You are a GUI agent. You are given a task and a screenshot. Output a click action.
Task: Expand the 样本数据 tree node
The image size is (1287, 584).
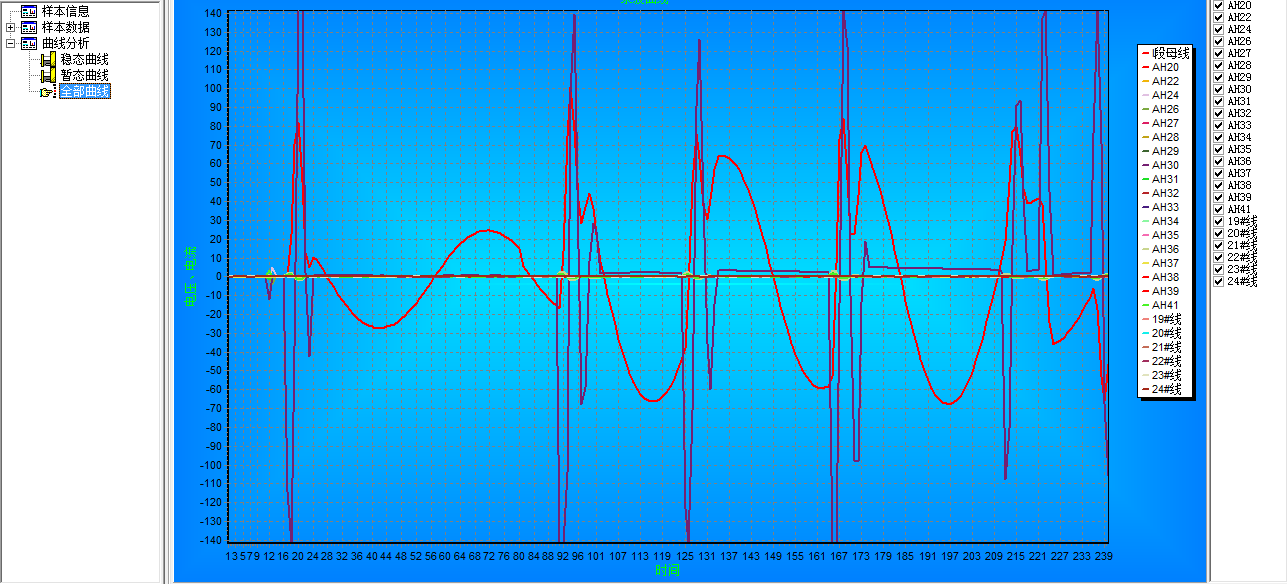[x=11, y=27]
